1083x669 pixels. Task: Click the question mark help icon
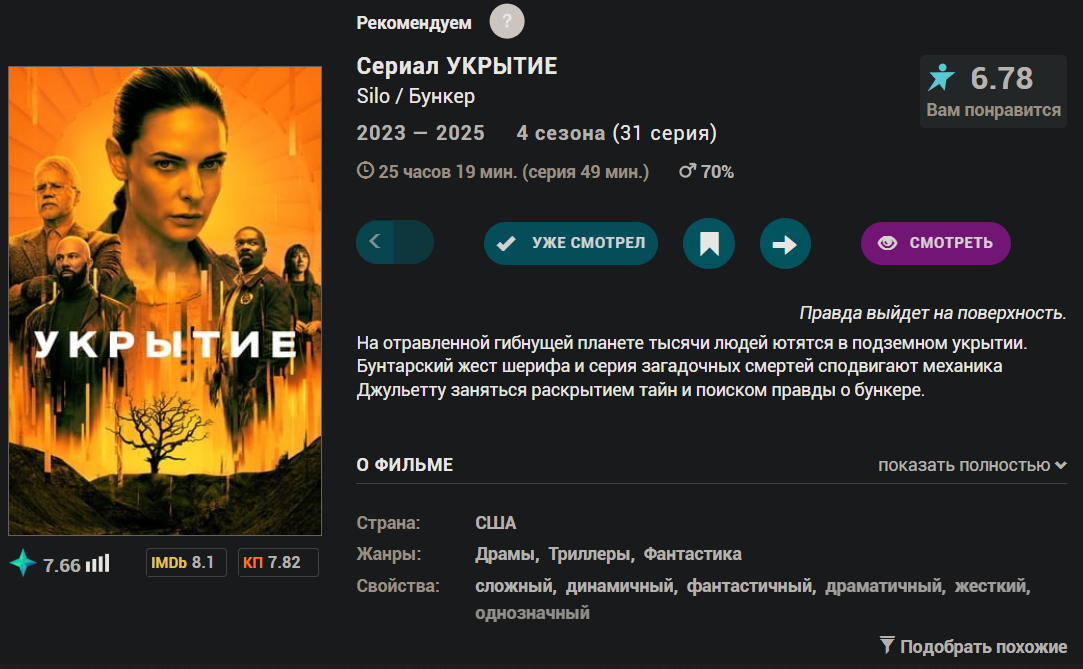tap(507, 21)
